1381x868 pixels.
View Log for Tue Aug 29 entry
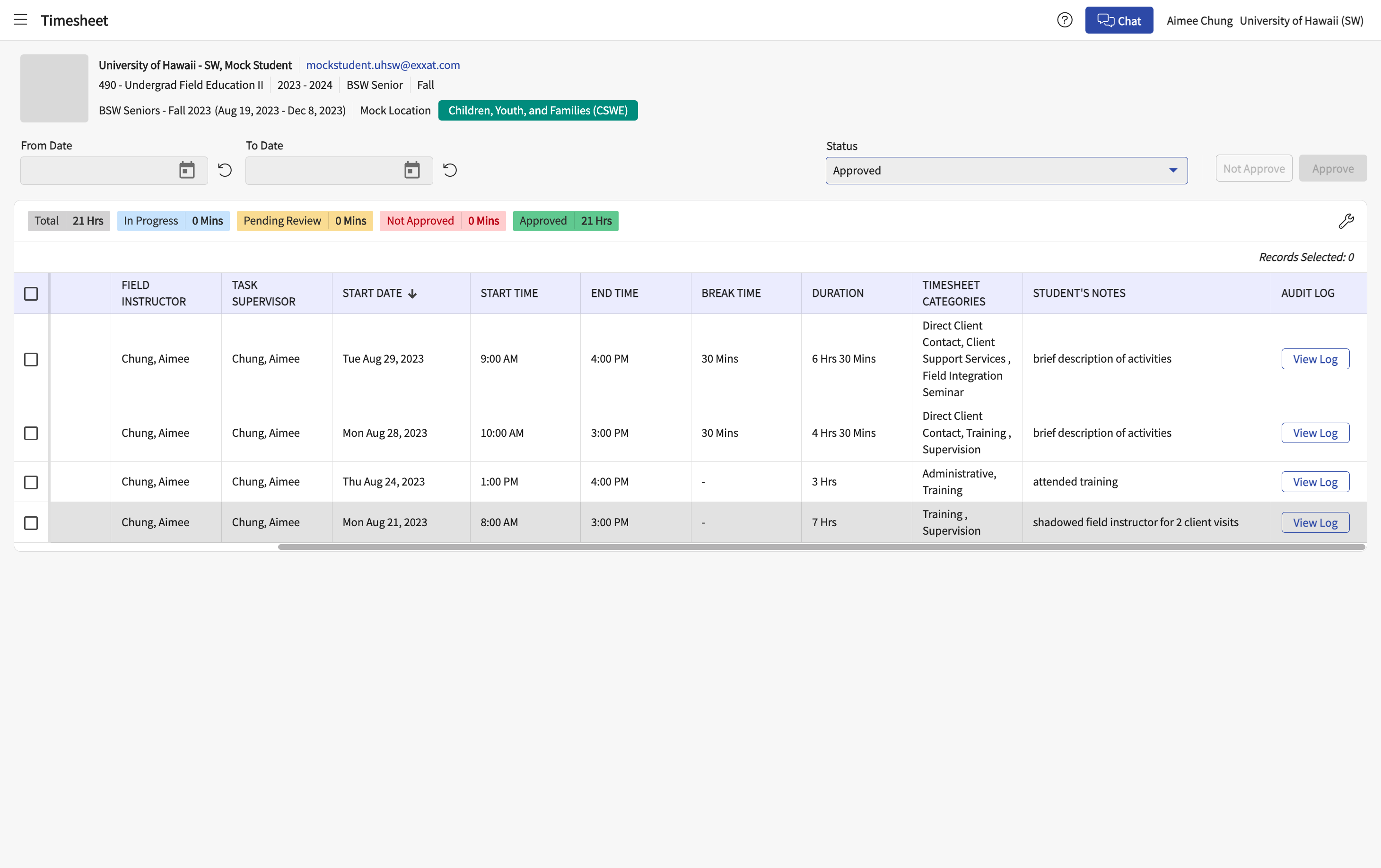tap(1315, 359)
